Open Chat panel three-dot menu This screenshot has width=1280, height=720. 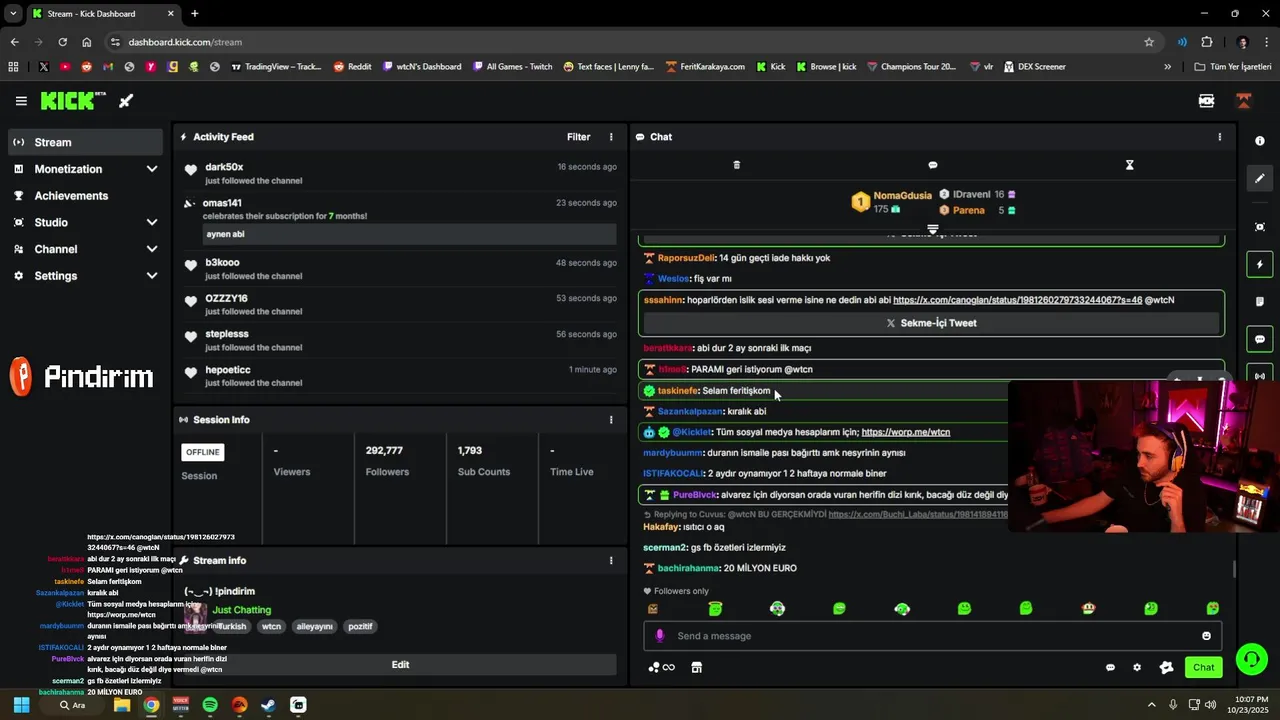pyautogui.click(x=1219, y=137)
